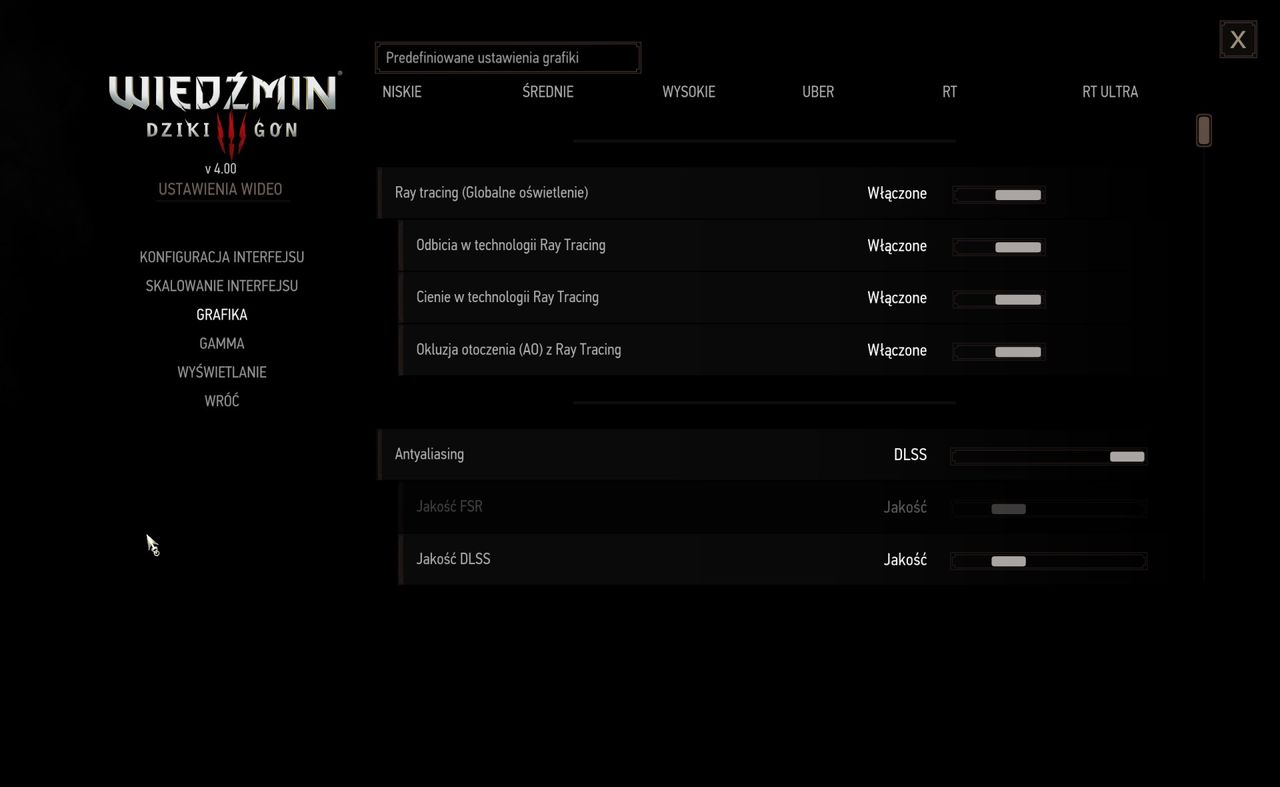Select the Cienie w technologii Ray Tracing label
This screenshot has height=787, width=1280.
point(507,297)
